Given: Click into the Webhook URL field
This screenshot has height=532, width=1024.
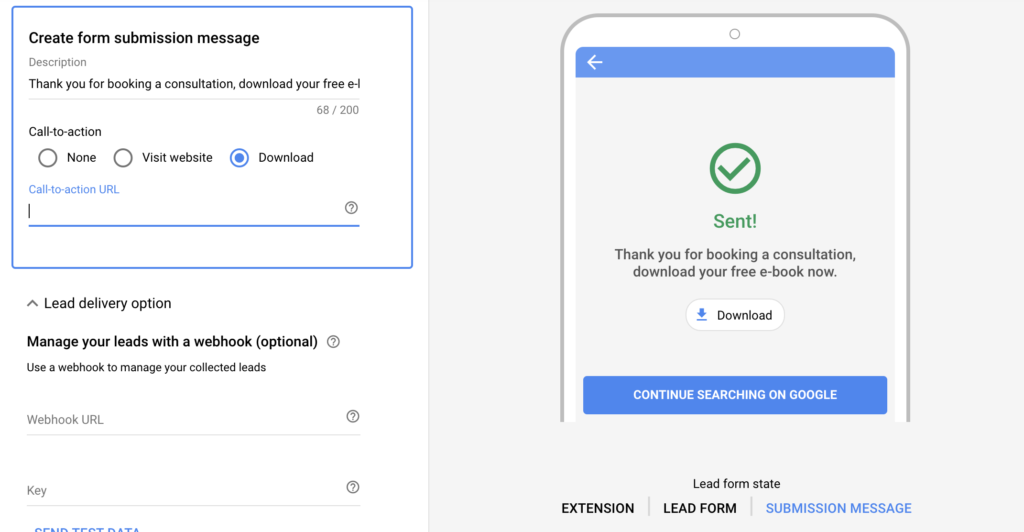Looking at the screenshot, I should 185,419.
